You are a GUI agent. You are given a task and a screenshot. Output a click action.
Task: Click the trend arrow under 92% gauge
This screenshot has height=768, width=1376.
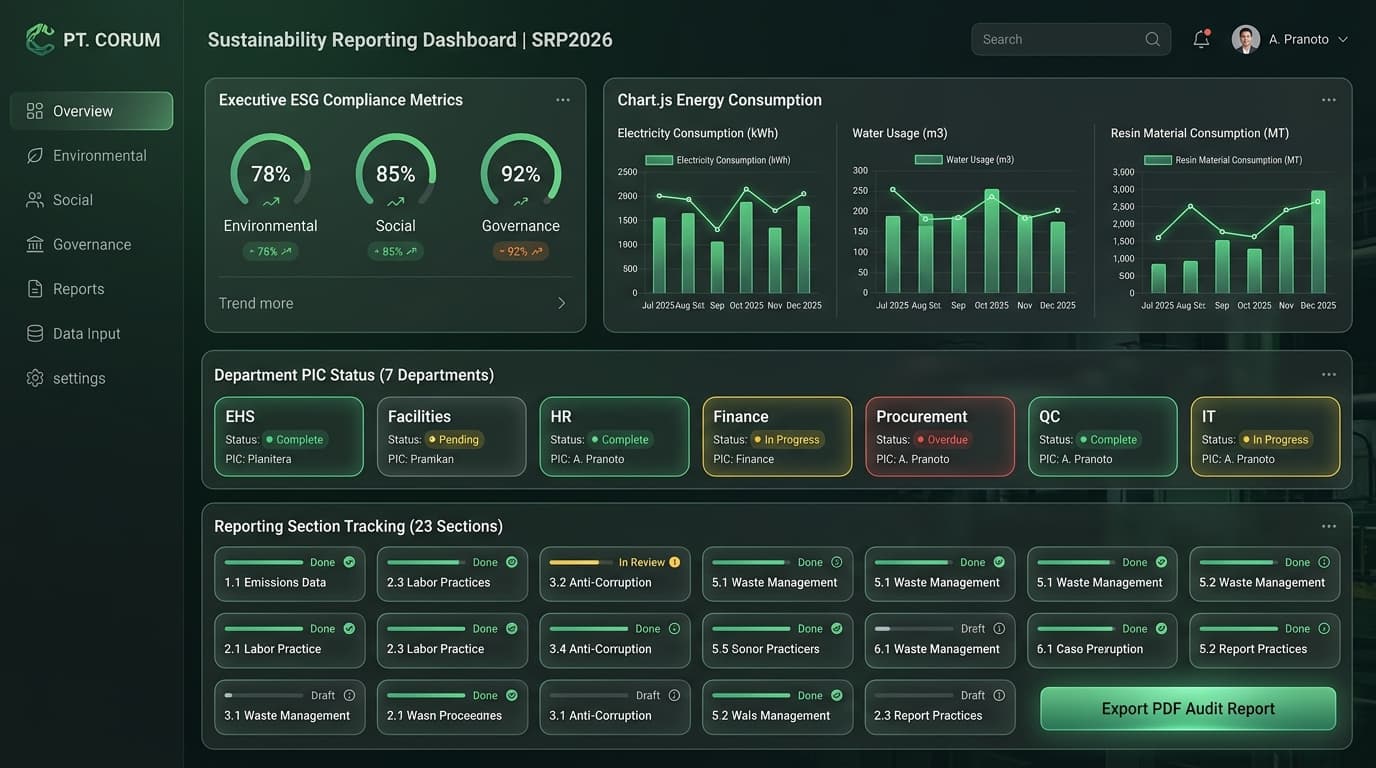(521, 202)
